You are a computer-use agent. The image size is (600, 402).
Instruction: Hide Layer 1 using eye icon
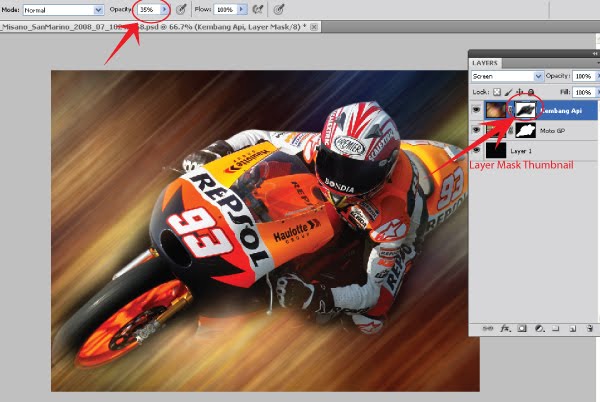[x=476, y=150]
